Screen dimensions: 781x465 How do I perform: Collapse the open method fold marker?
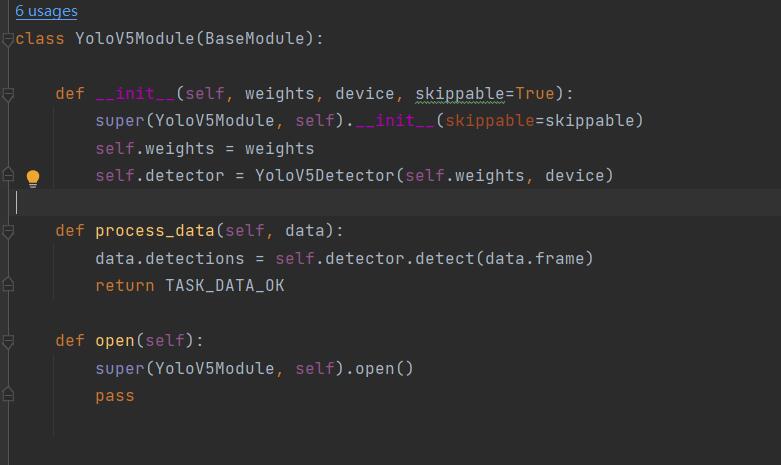7,342
